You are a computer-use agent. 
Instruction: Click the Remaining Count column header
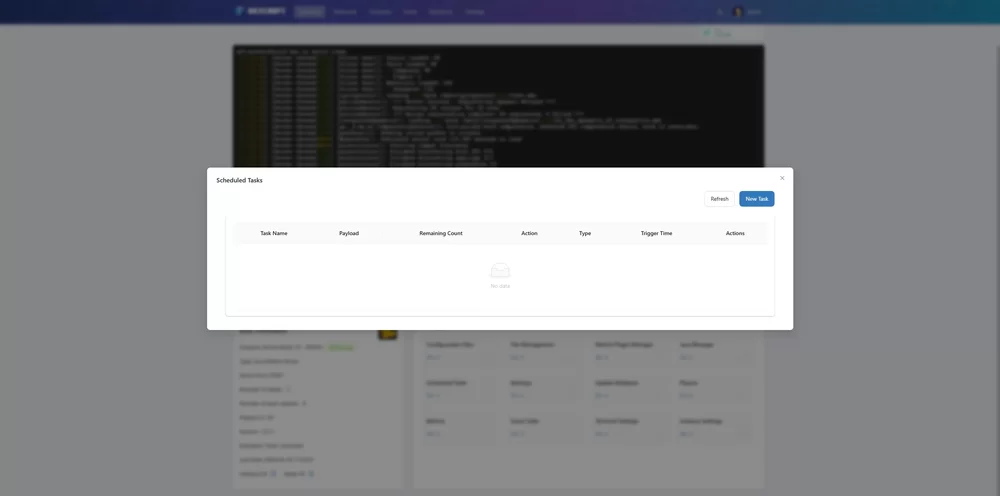point(441,233)
